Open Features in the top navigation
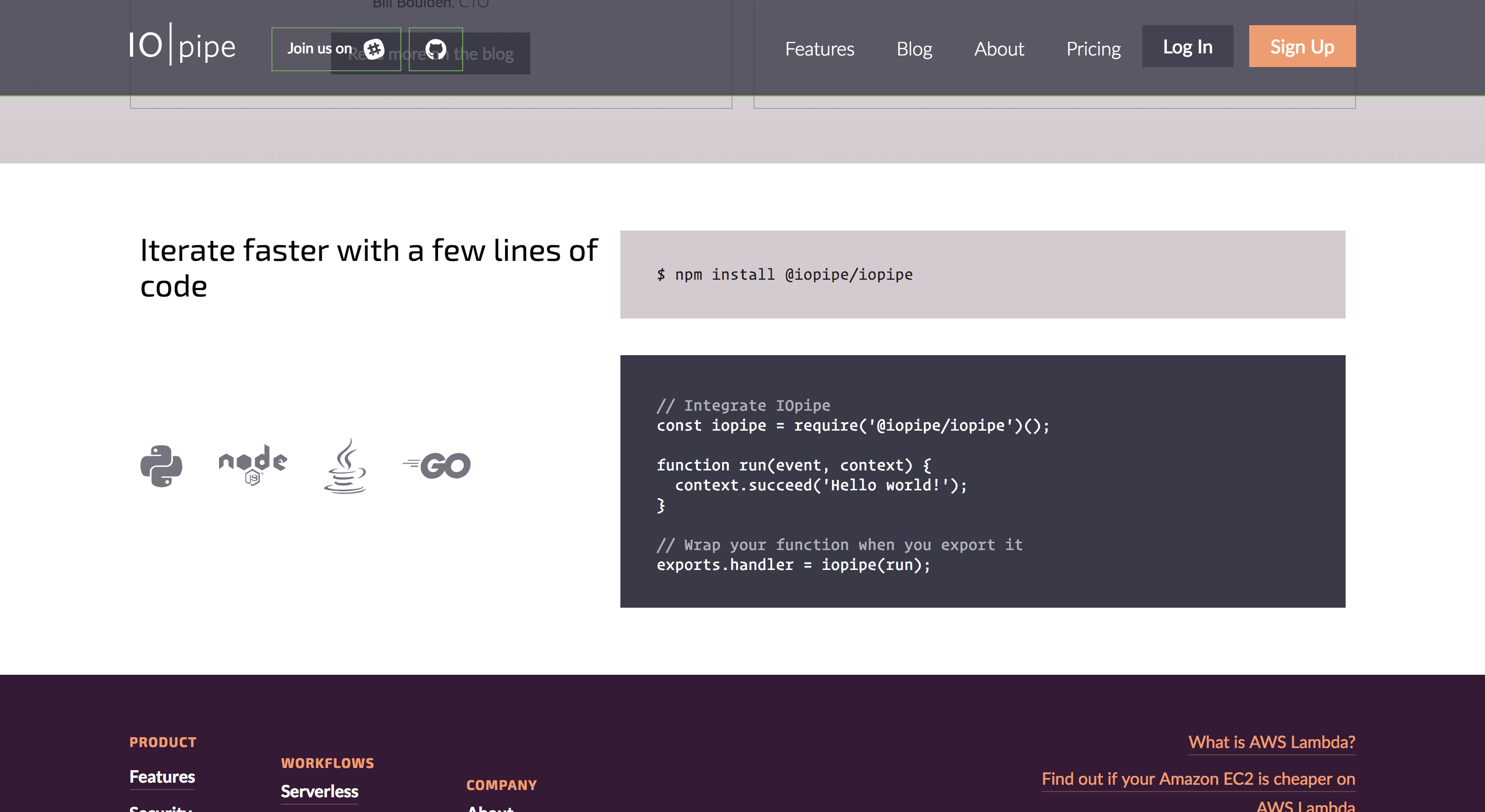Screen dimensions: 1485x812 (819, 49)
